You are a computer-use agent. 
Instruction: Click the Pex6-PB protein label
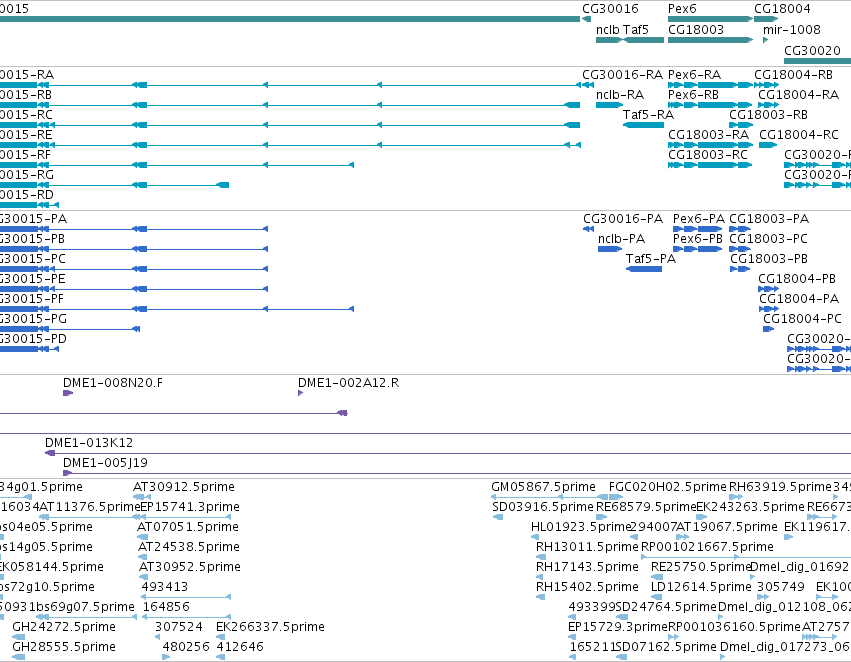tap(698, 239)
